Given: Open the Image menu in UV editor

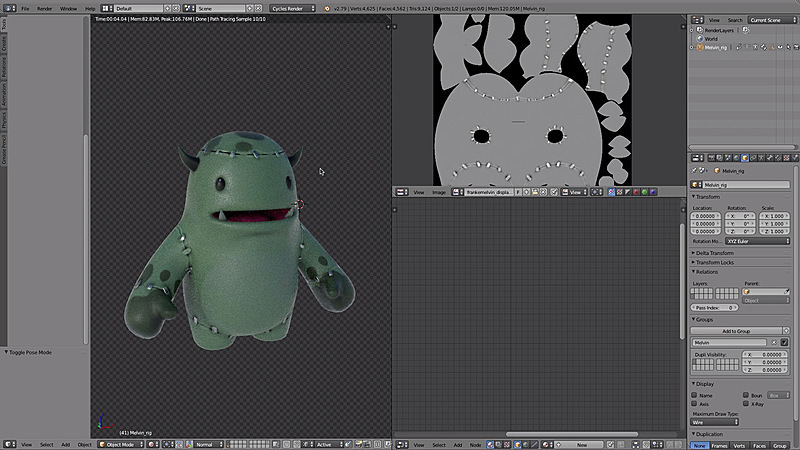Looking at the screenshot, I should pos(439,192).
